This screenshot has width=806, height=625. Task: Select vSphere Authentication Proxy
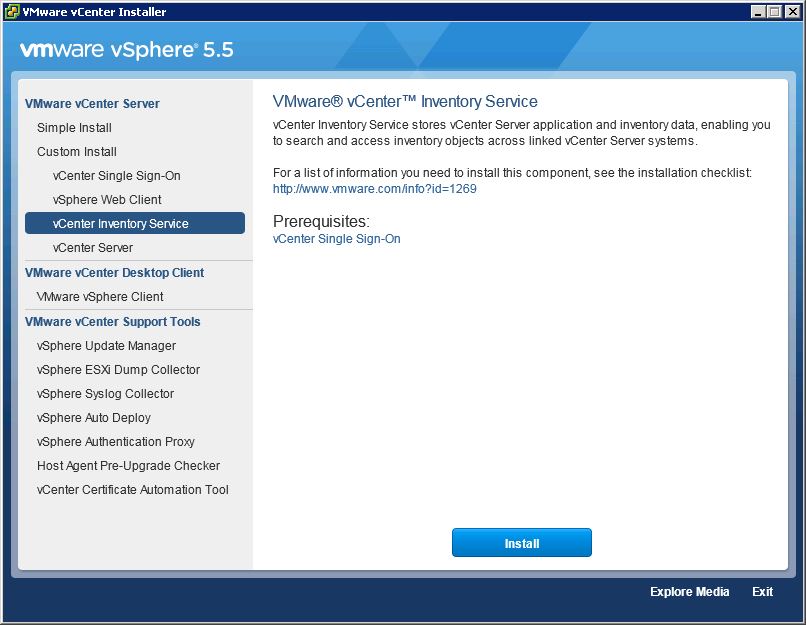point(116,442)
